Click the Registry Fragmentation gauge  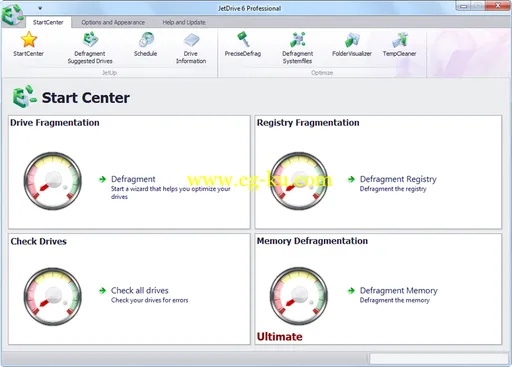(299, 181)
